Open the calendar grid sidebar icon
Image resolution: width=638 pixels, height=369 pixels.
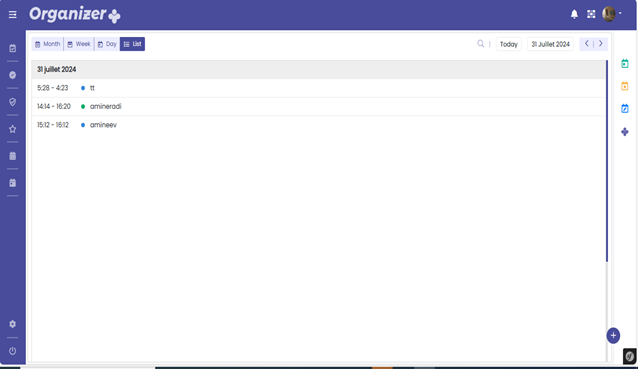[13, 156]
